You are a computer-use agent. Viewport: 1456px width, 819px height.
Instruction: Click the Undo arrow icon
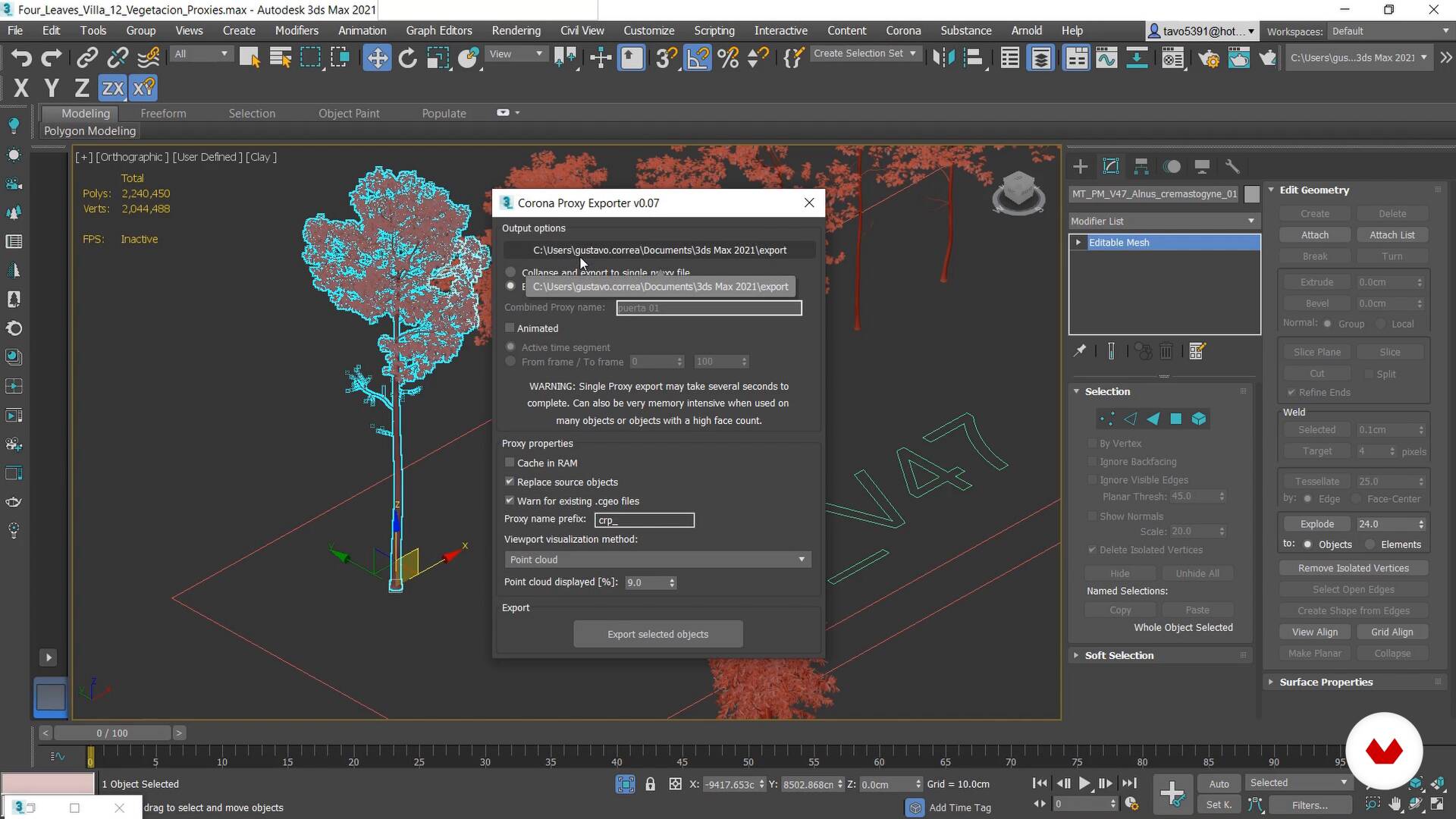pyautogui.click(x=21, y=58)
